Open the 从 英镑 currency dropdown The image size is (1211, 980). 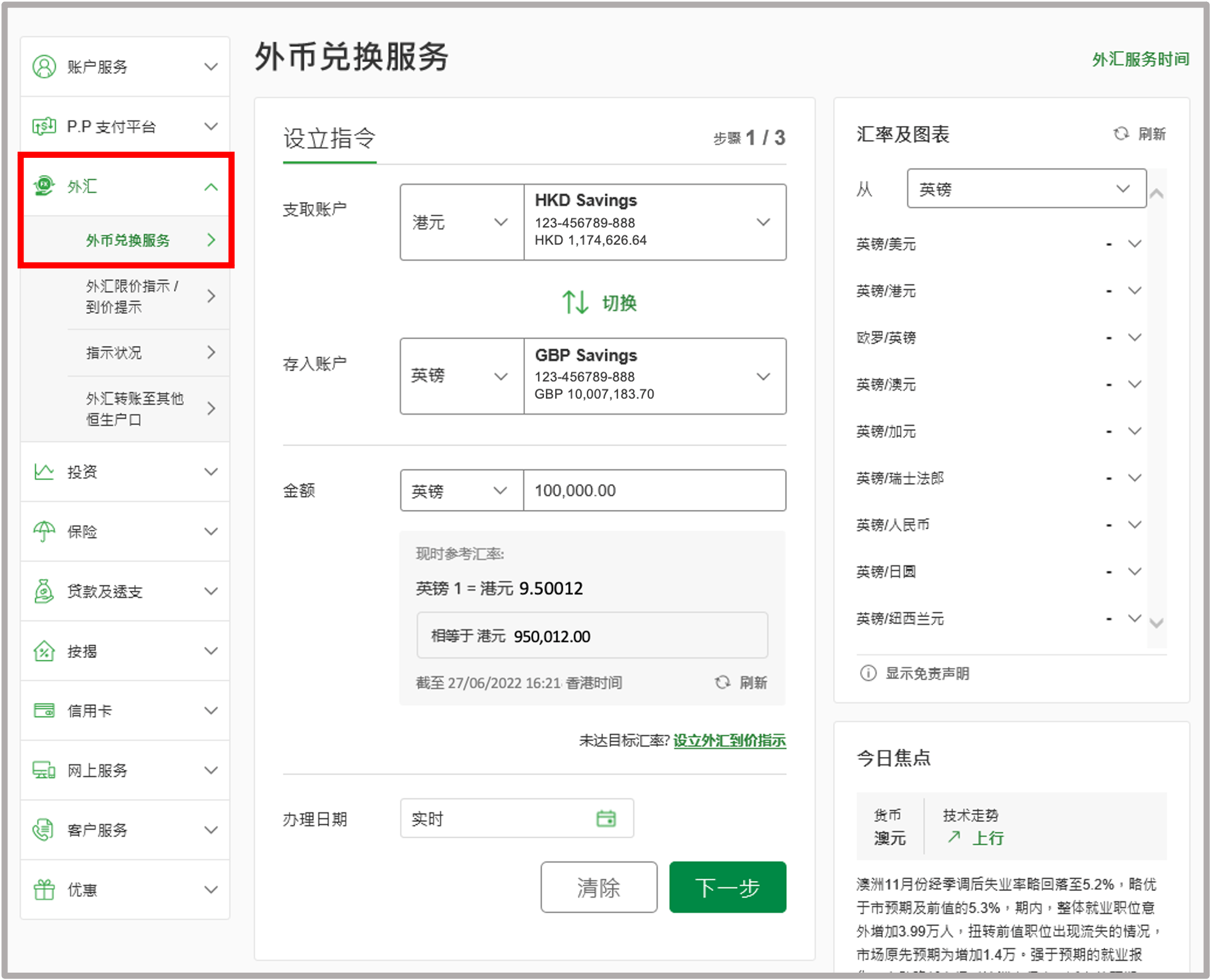[x=1027, y=189]
